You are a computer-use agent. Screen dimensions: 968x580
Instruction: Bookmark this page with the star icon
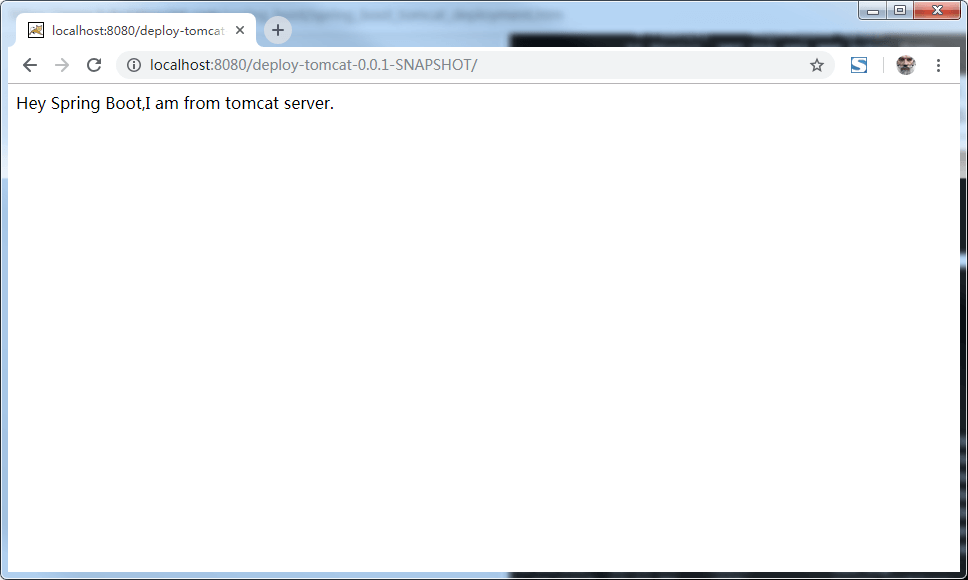click(x=817, y=65)
